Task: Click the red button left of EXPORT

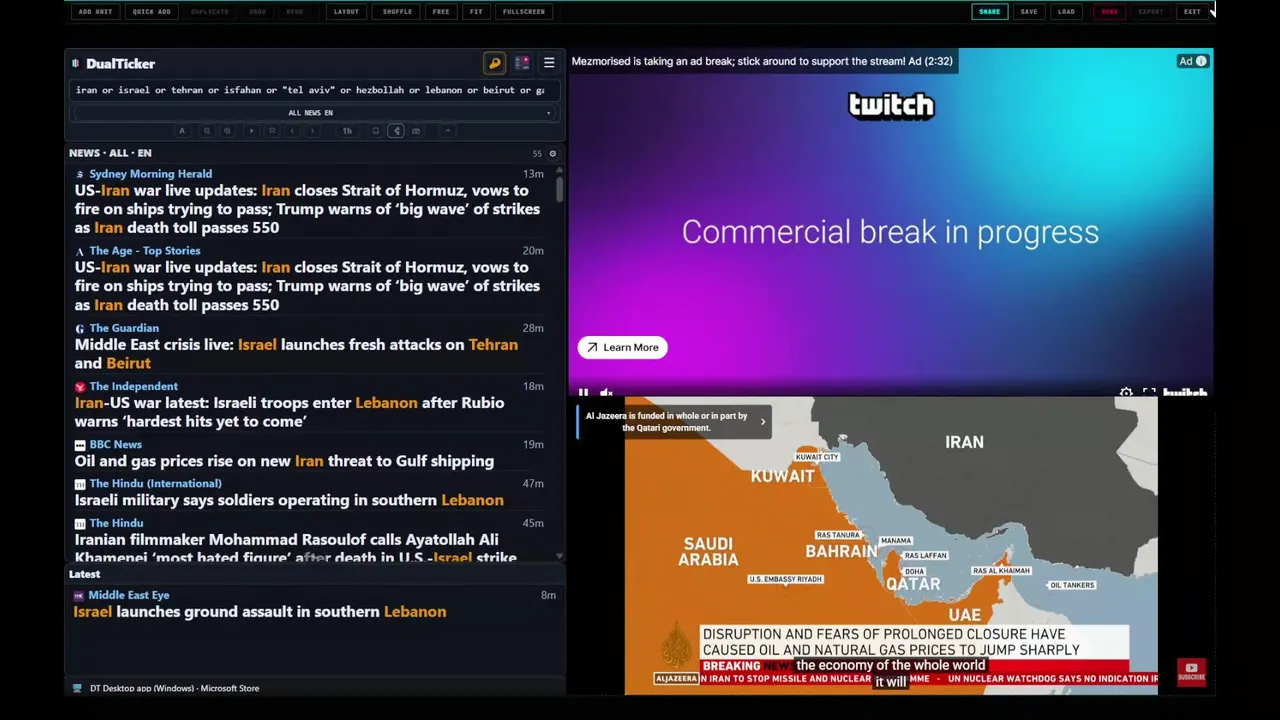Action: coord(1109,12)
